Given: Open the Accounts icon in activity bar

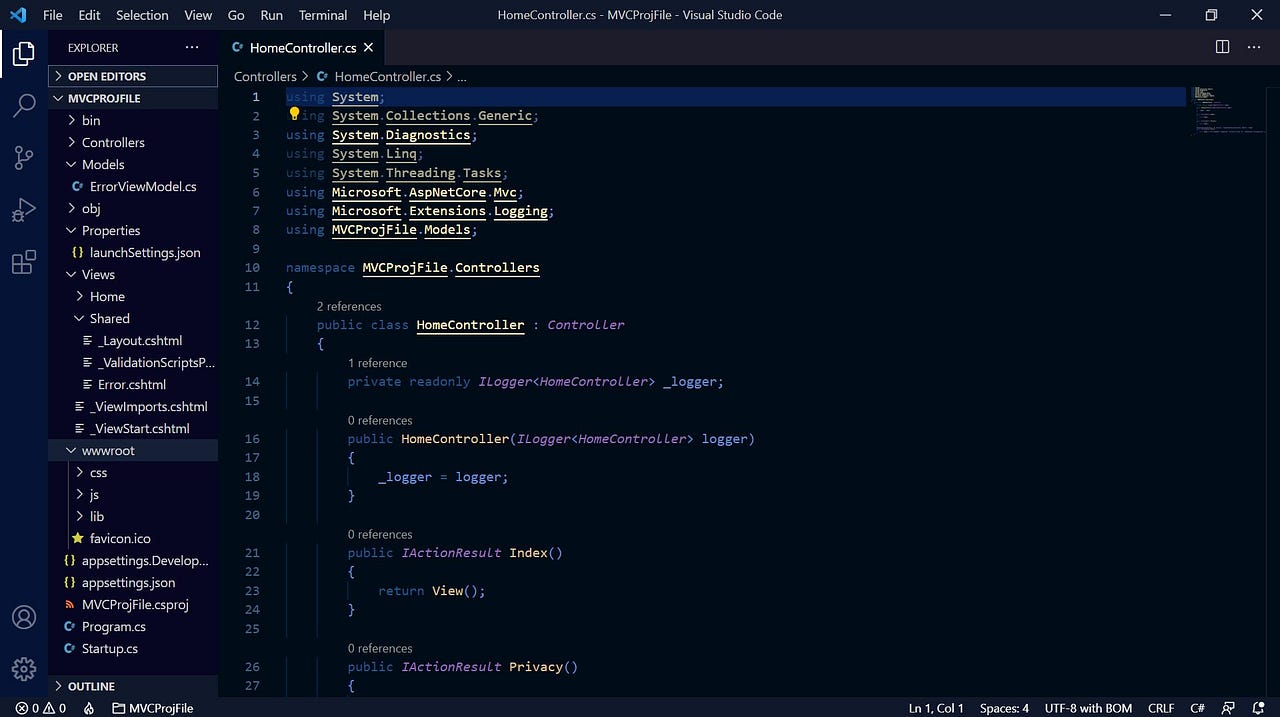Looking at the screenshot, I should click(24, 617).
